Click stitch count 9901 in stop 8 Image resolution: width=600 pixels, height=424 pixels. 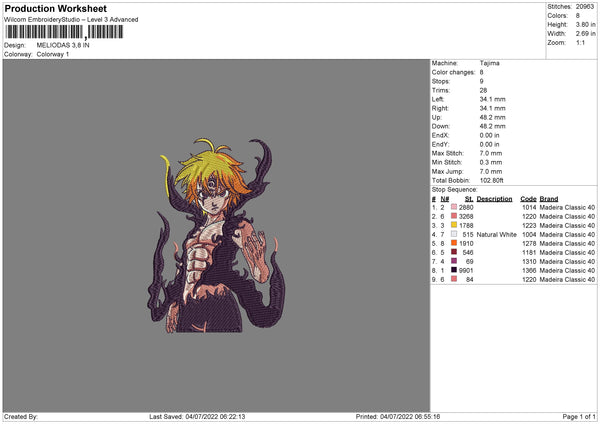466,271
